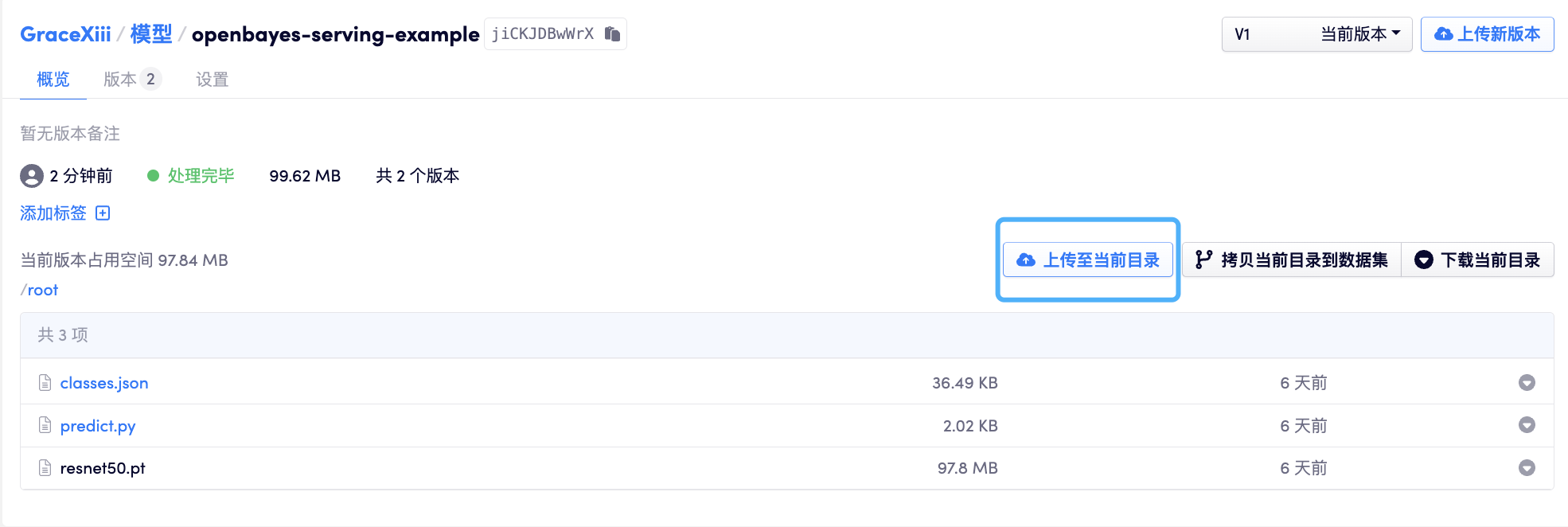
Task: Click 拷贝当前目录到数据集 button
Action: tap(1291, 260)
